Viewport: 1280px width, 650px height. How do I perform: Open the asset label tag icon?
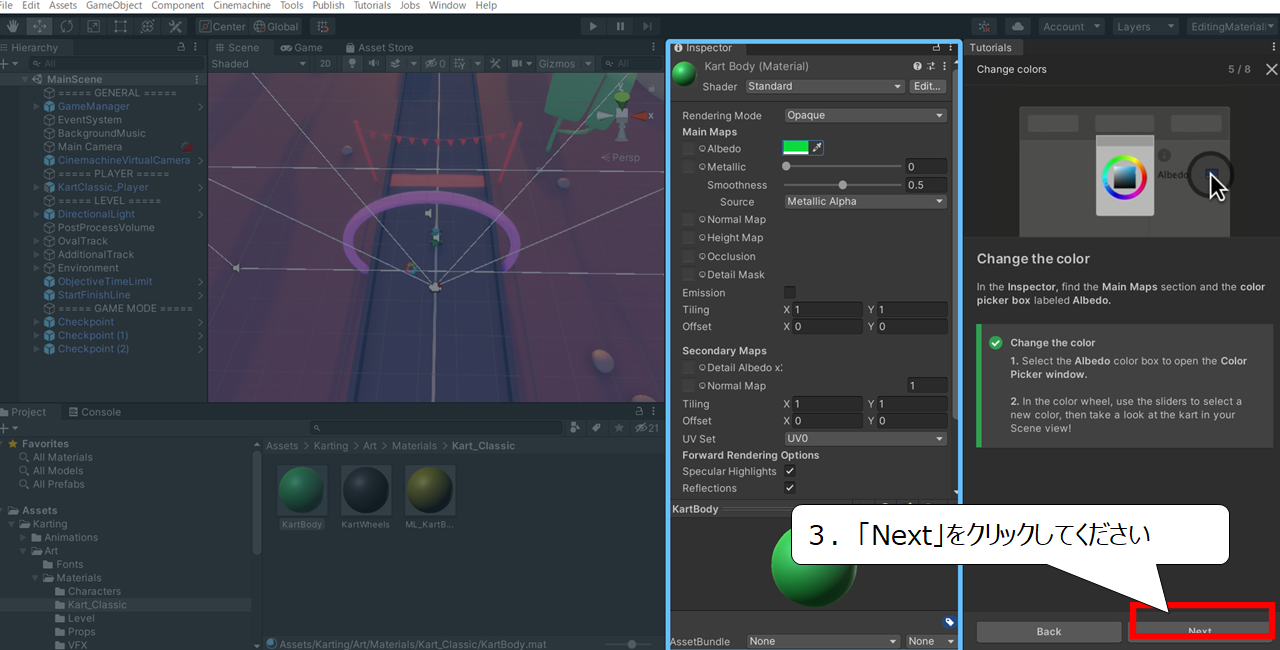coord(949,622)
